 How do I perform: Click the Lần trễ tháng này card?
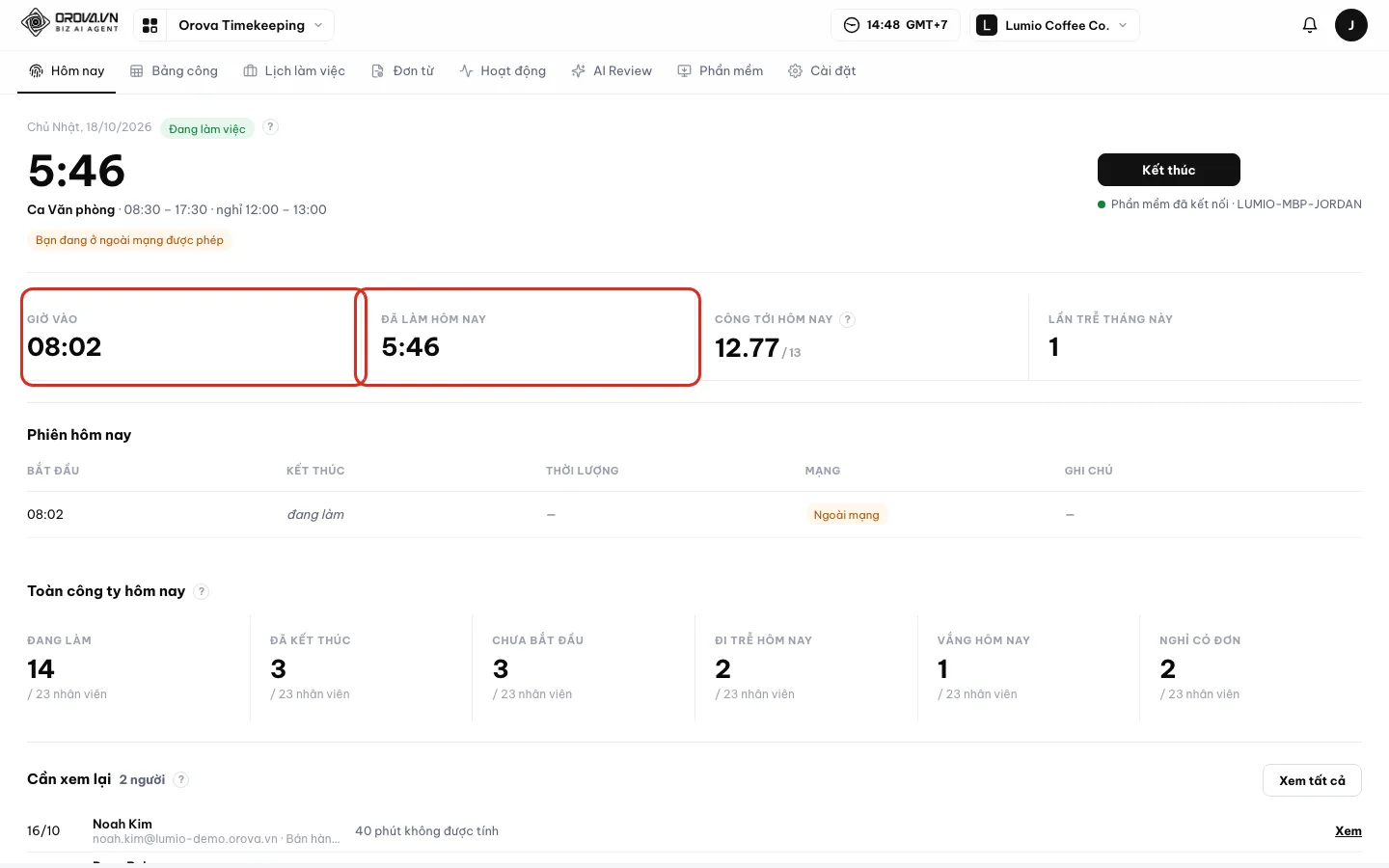coord(1196,337)
